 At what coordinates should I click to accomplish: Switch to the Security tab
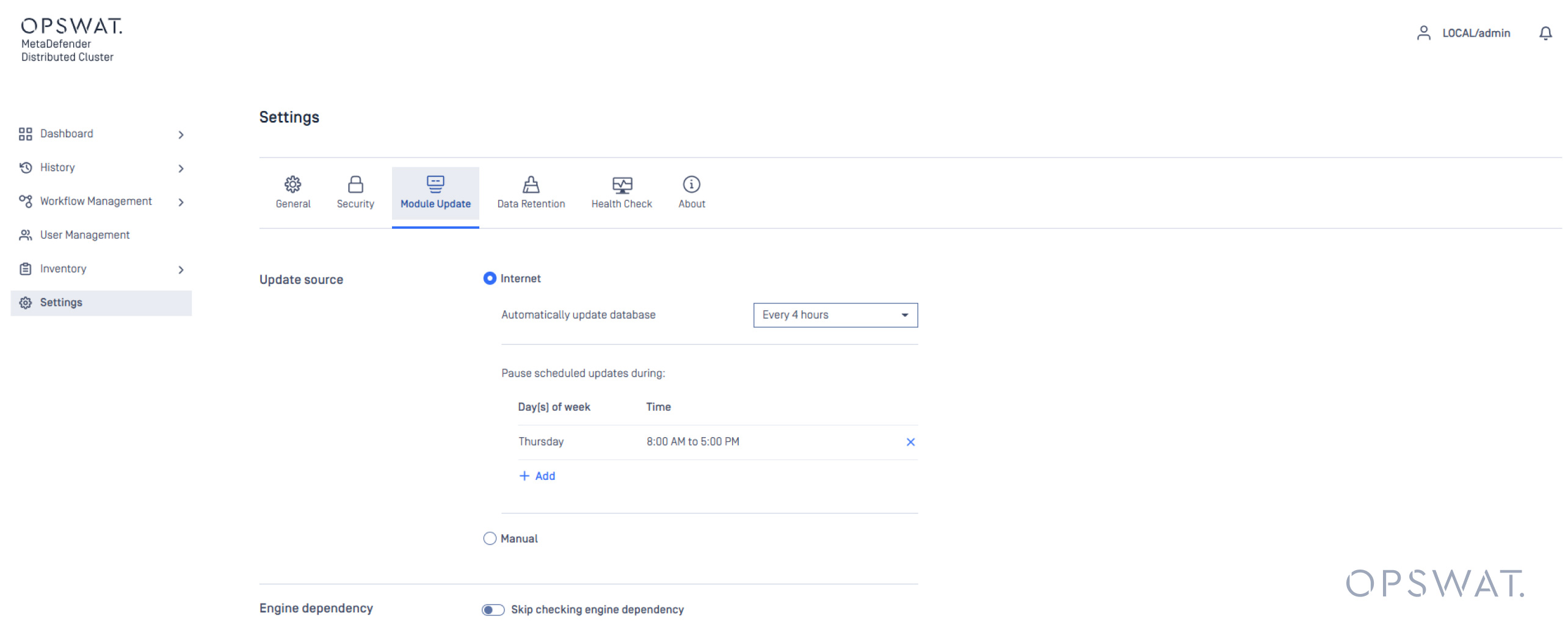[x=355, y=192]
